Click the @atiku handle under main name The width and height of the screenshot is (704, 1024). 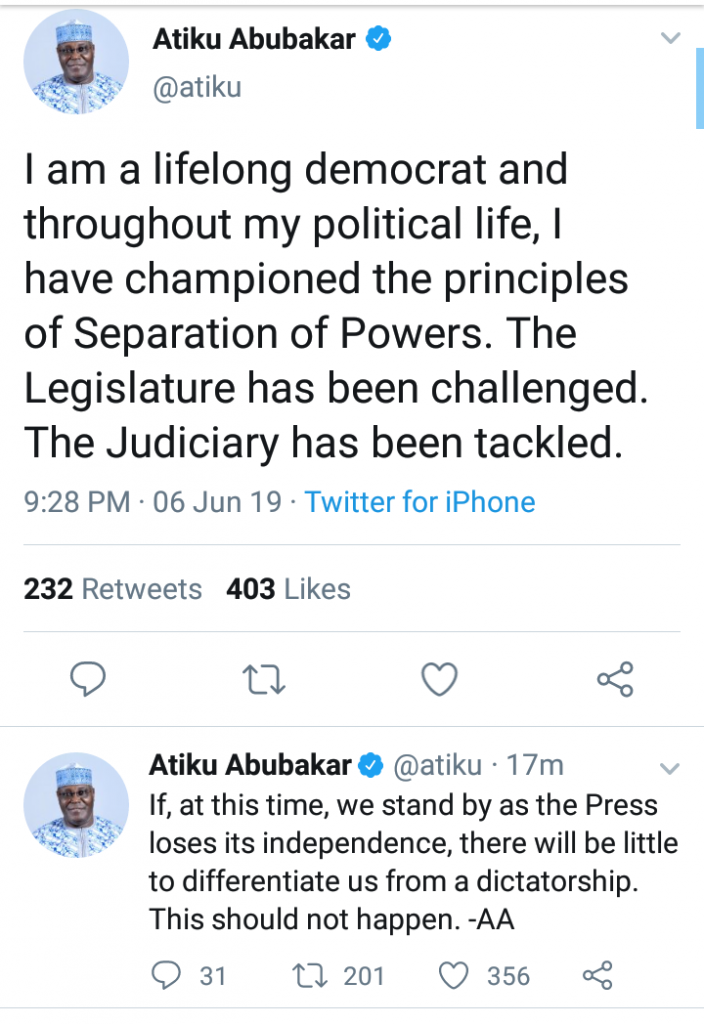(x=196, y=87)
